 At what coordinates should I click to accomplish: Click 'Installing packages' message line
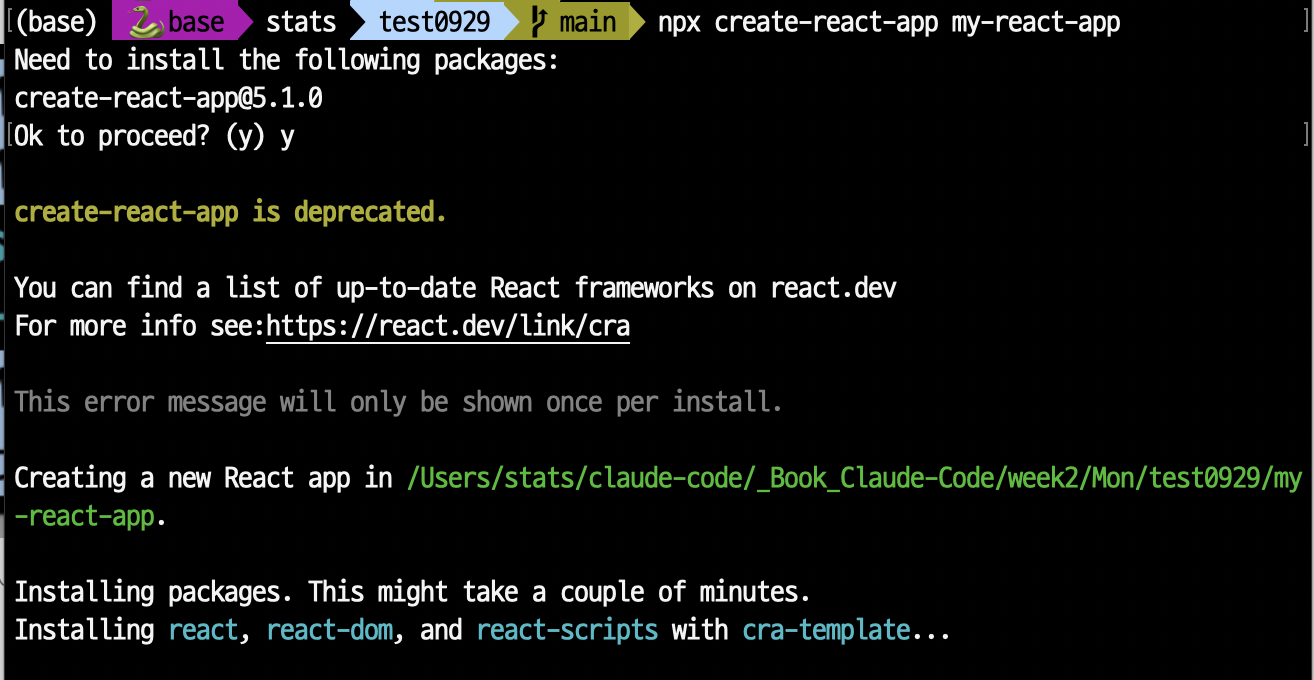pyautogui.click(x=412, y=592)
